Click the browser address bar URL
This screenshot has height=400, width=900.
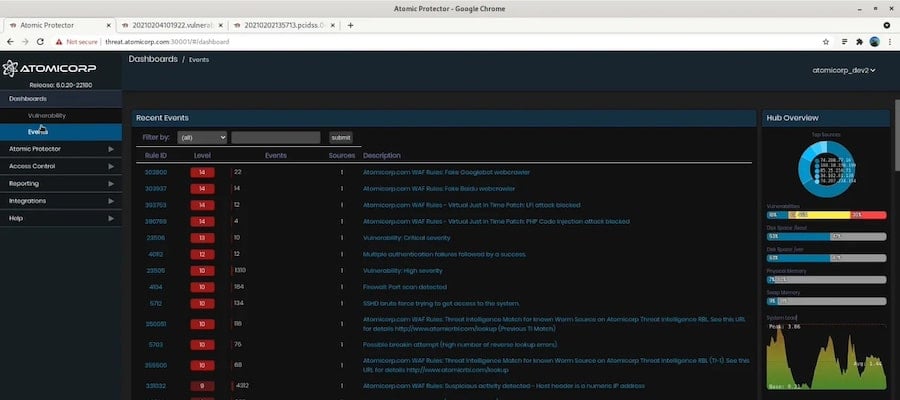click(167, 42)
